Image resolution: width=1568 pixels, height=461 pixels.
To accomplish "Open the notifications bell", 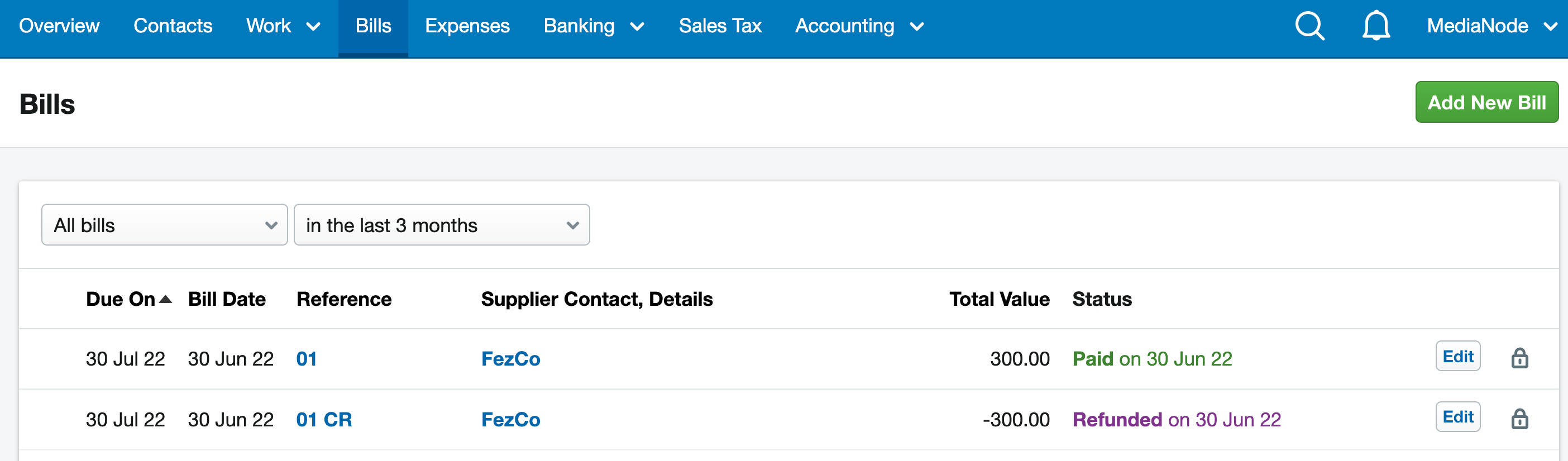I will pyautogui.click(x=1376, y=26).
